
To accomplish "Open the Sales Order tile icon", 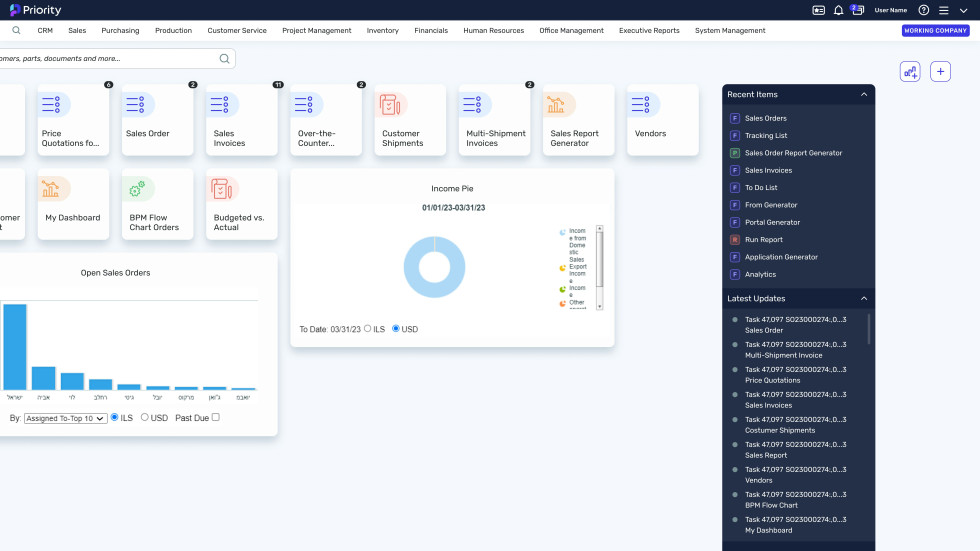I will pyautogui.click(x=138, y=105).
